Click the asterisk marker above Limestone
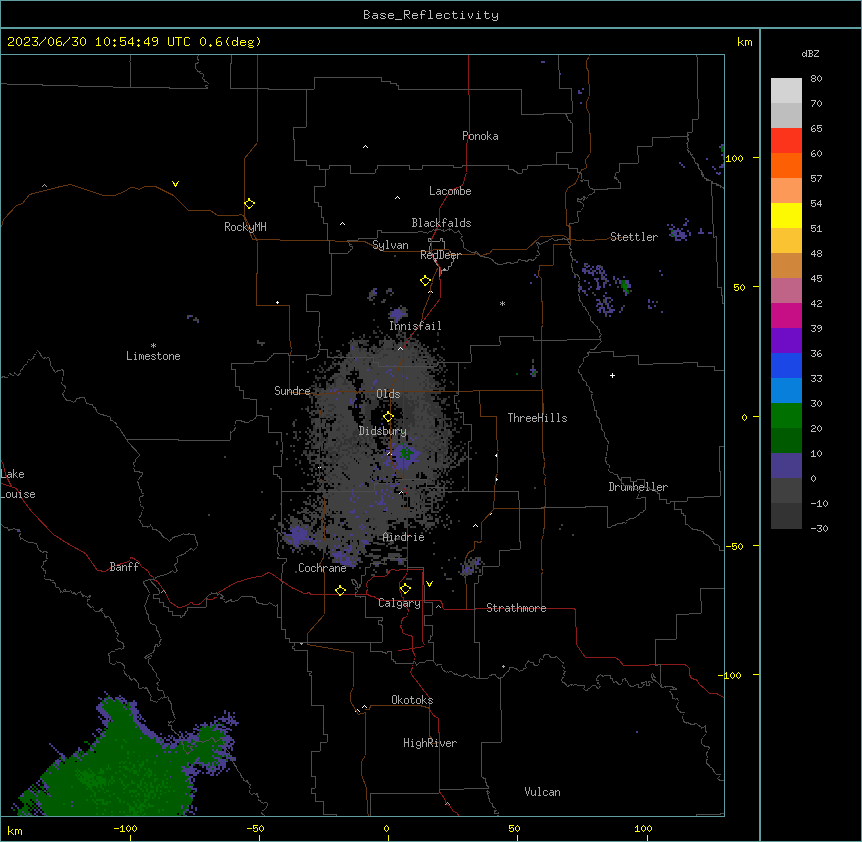Image resolution: width=862 pixels, height=842 pixels. (x=153, y=346)
